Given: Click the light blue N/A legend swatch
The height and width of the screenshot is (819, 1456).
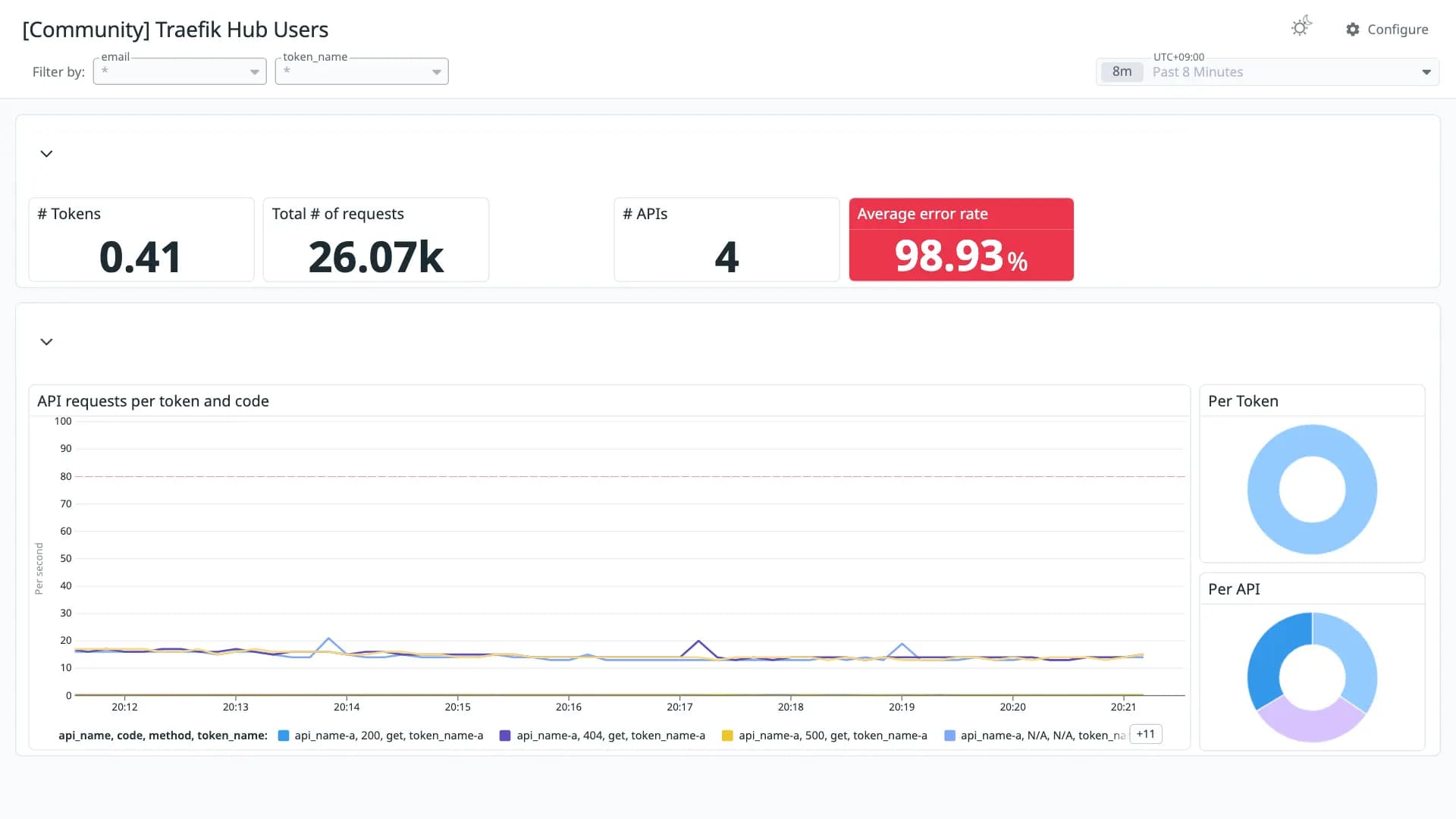Looking at the screenshot, I should click(949, 736).
